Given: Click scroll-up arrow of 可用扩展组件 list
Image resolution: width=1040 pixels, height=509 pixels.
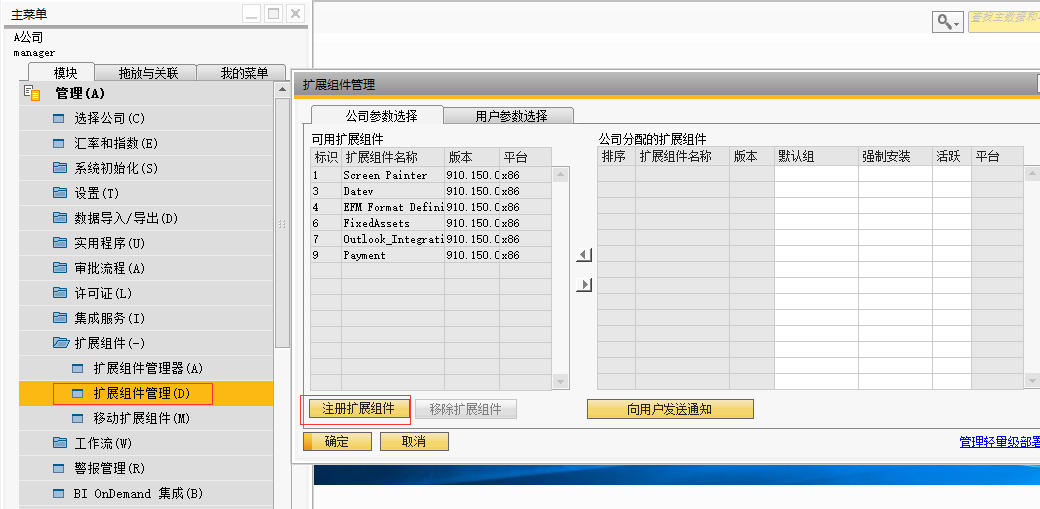Looking at the screenshot, I should pos(560,175).
